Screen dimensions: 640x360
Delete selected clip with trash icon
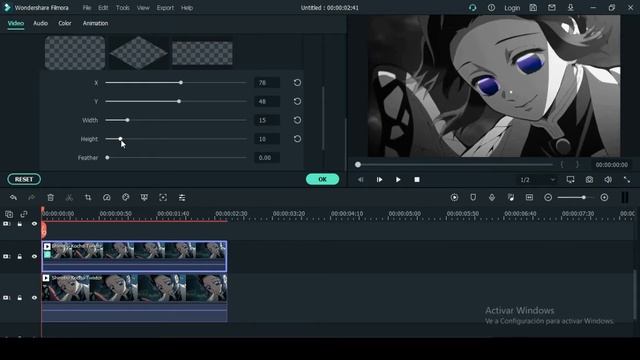[51, 198]
